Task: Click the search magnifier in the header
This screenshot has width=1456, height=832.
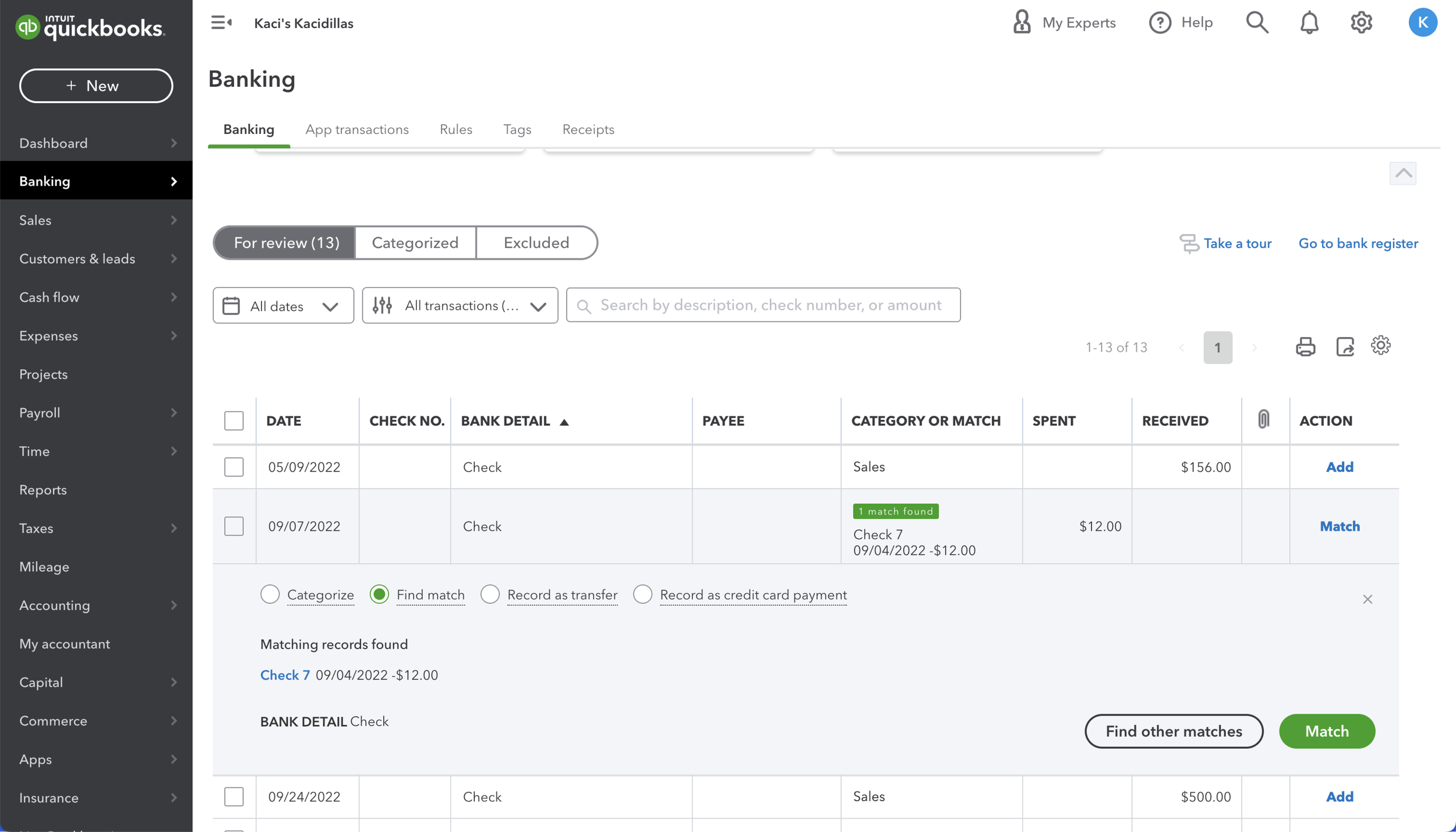Action: (x=1257, y=23)
